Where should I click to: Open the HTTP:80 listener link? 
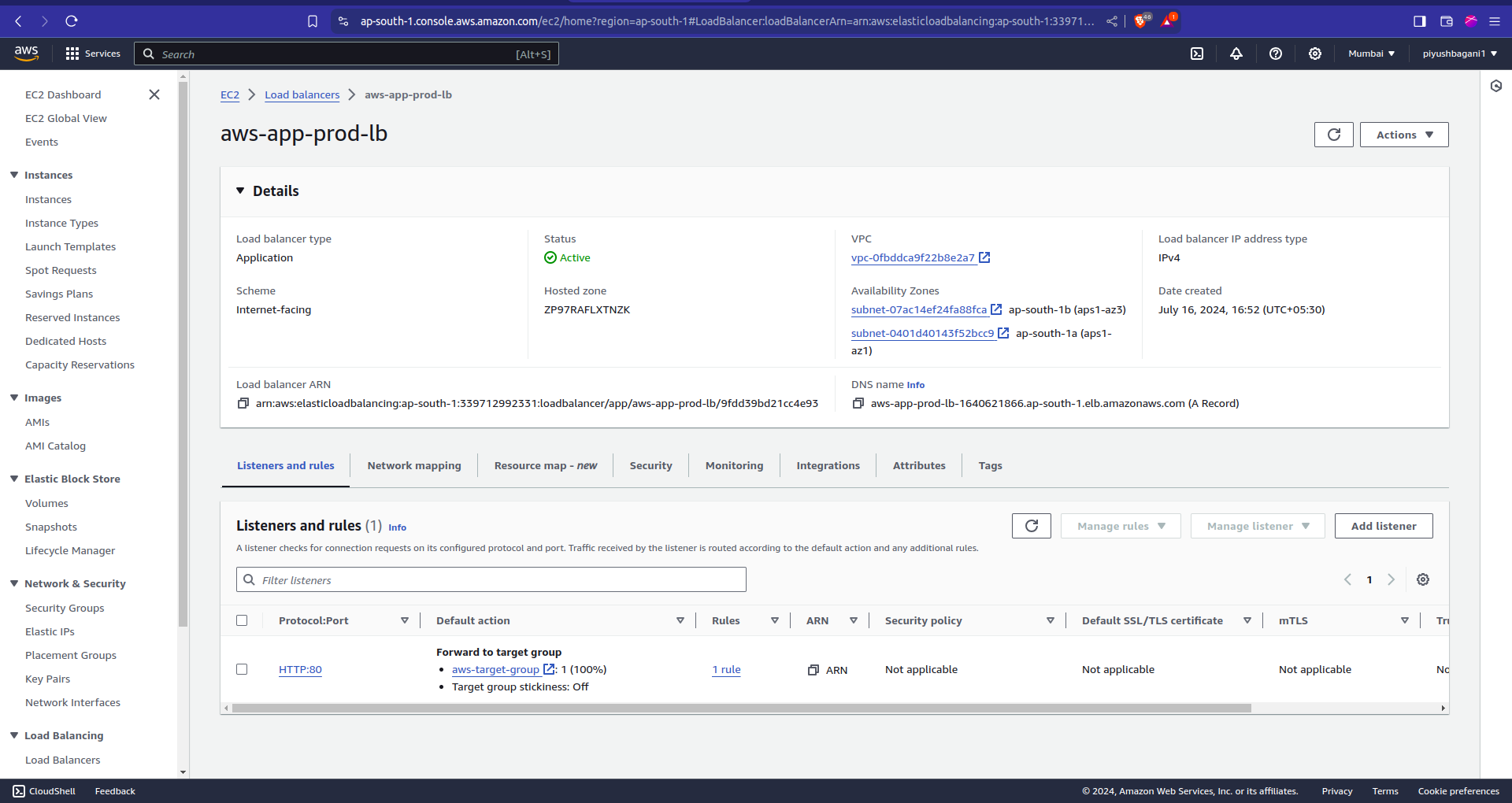coord(300,669)
